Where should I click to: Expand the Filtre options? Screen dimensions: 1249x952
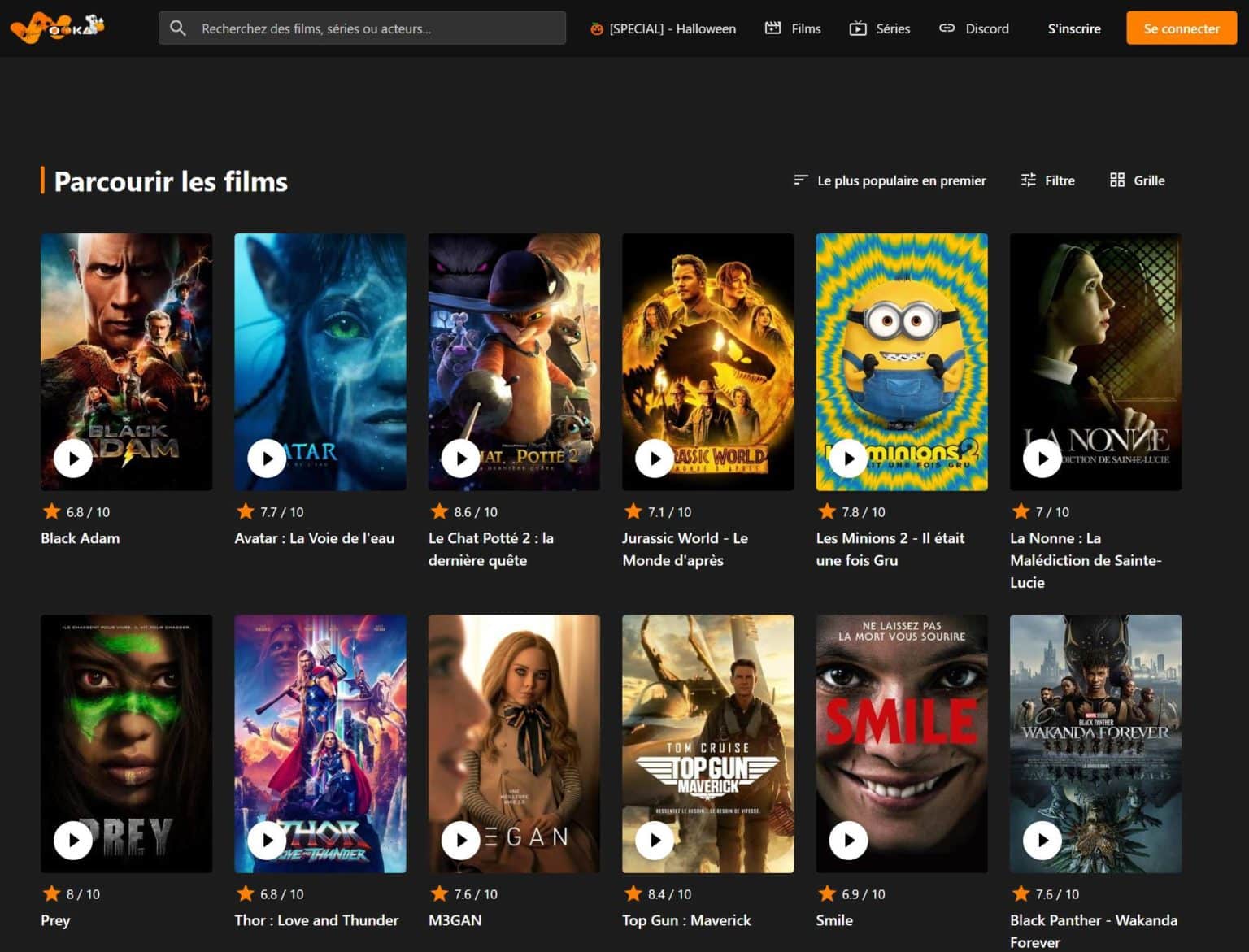1047,180
